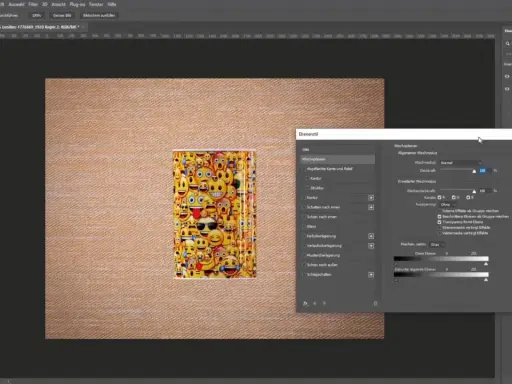The width and height of the screenshot is (512, 384).
Task: Add another Farbüberlagerung with plus icon
Action: 371,236
